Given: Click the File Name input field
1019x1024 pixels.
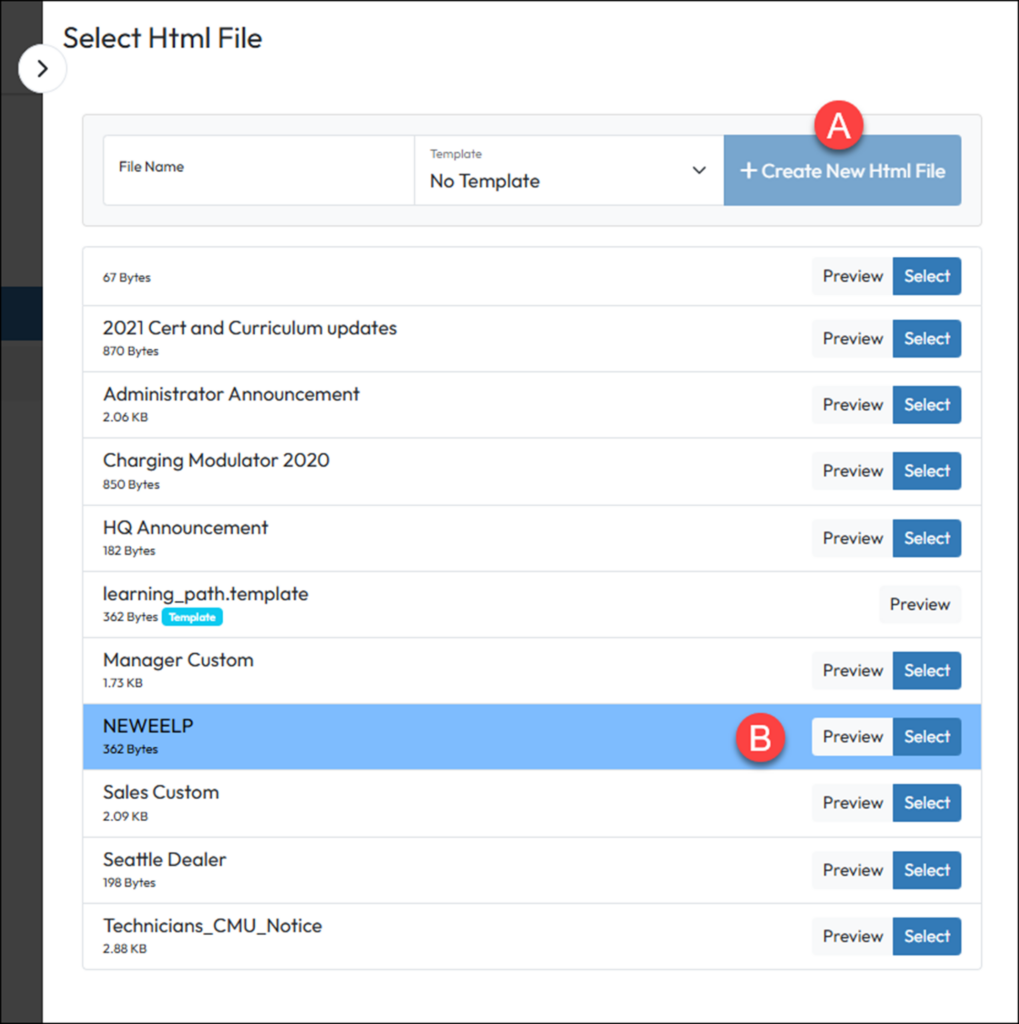Looking at the screenshot, I should point(258,170).
